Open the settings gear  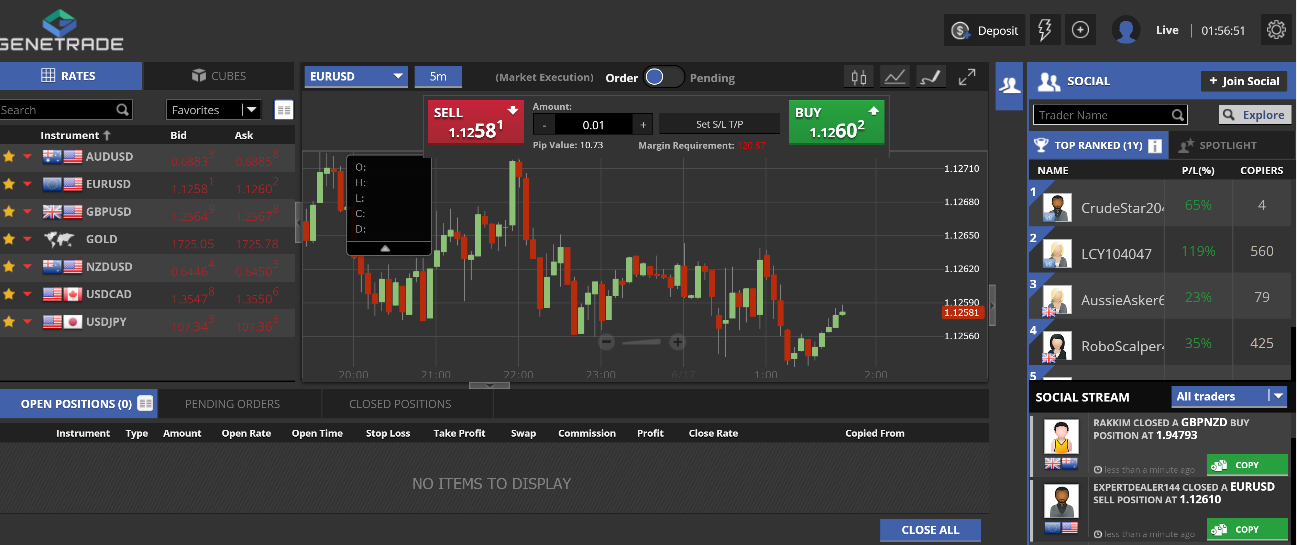click(1276, 30)
